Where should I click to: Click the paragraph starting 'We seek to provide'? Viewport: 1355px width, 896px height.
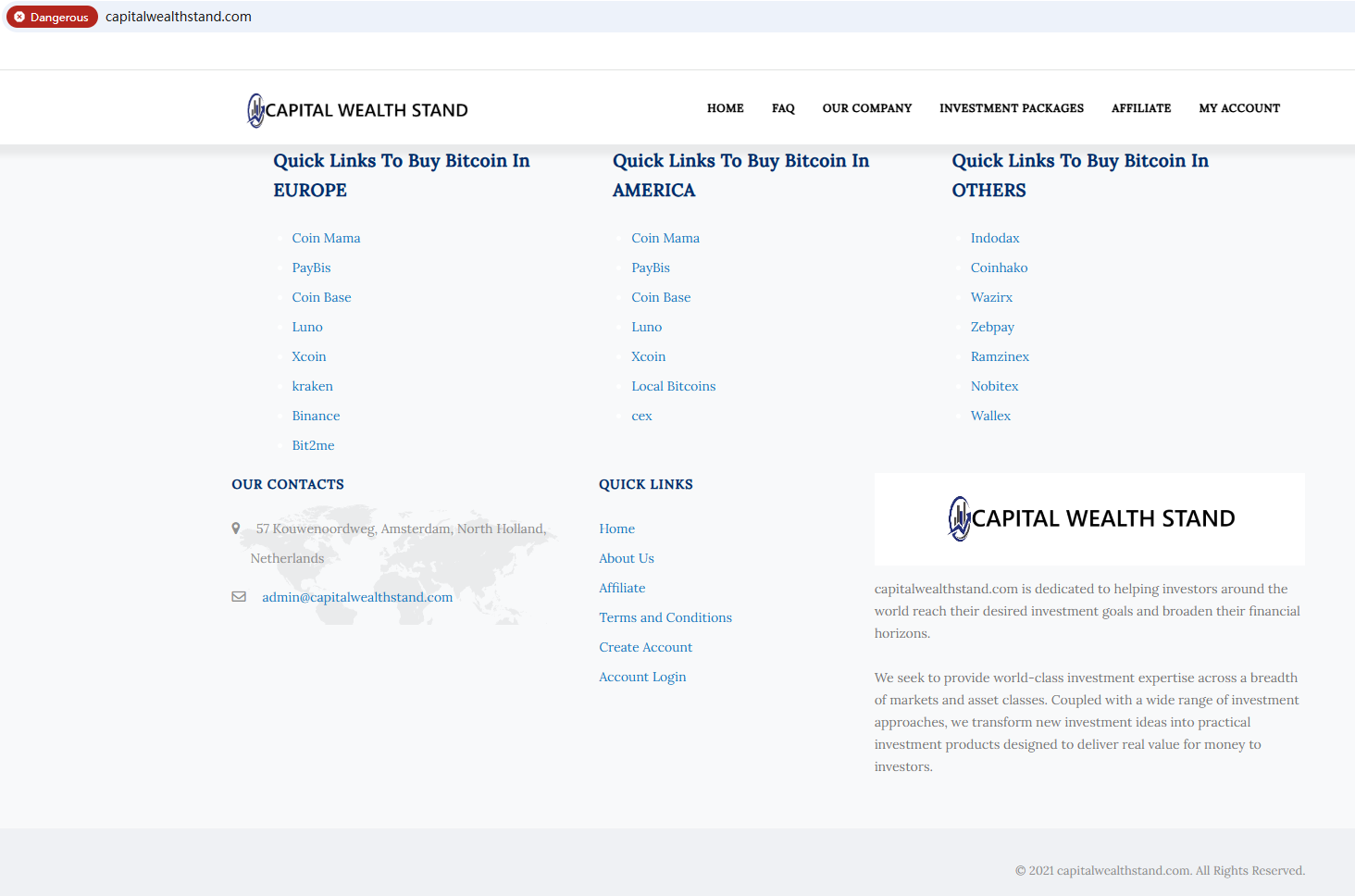click(x=1087, y=722)
